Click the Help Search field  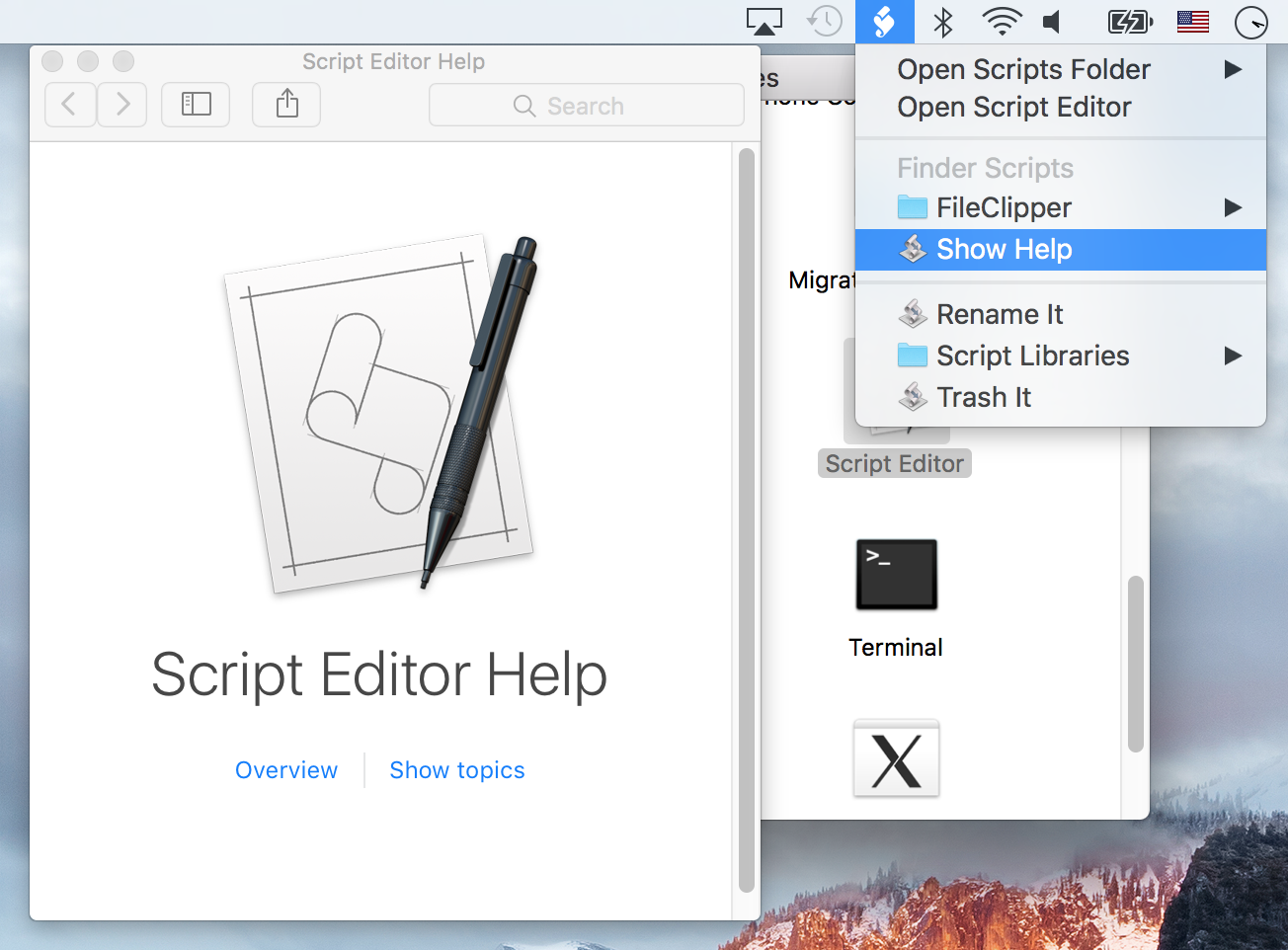(x=586, y=106)
